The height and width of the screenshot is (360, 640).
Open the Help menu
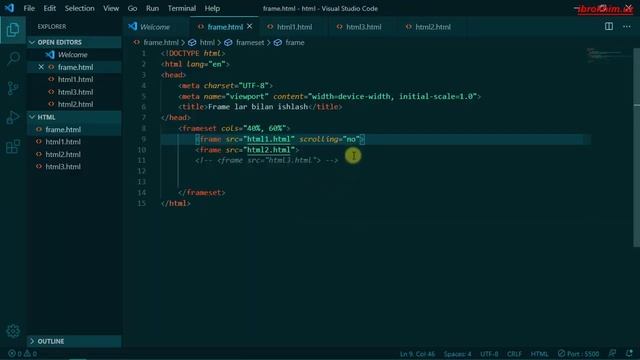coord(212,8)
